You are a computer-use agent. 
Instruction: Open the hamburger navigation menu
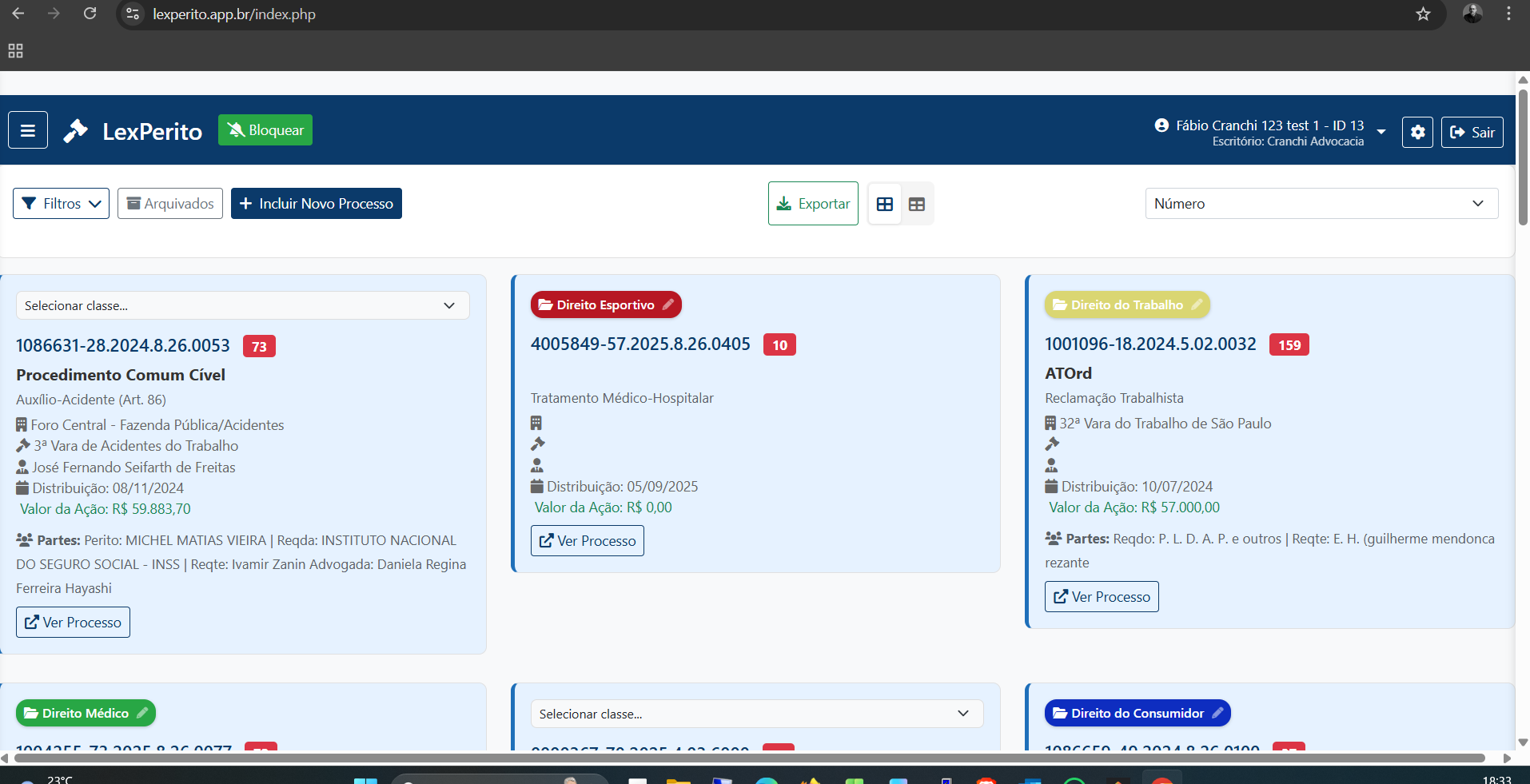pyautogui.click(x=27, y=129)
